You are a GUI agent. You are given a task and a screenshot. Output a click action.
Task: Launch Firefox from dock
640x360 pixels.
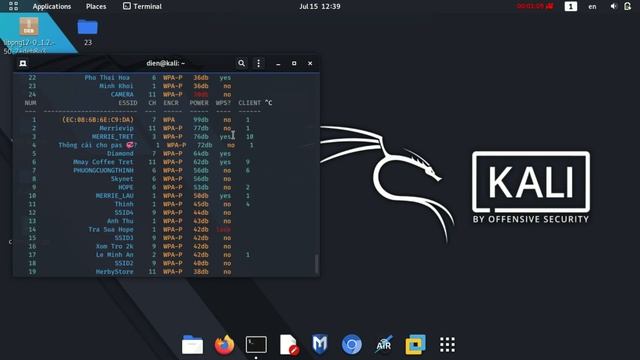click(224, 344)
